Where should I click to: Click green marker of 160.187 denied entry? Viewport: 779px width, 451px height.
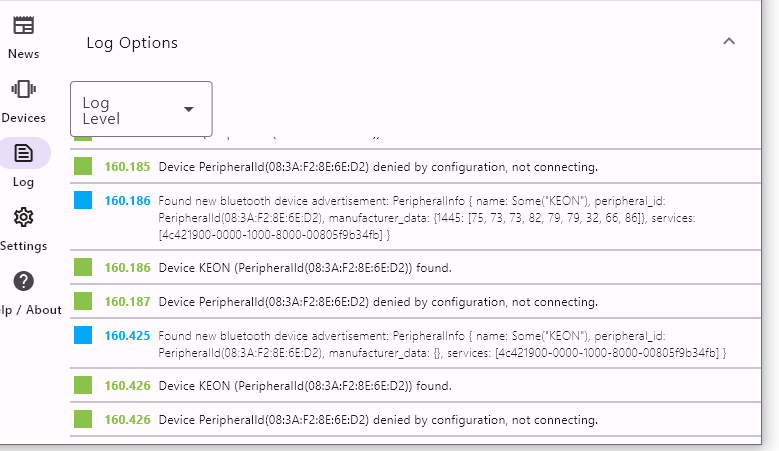click(x=83, y=301)
